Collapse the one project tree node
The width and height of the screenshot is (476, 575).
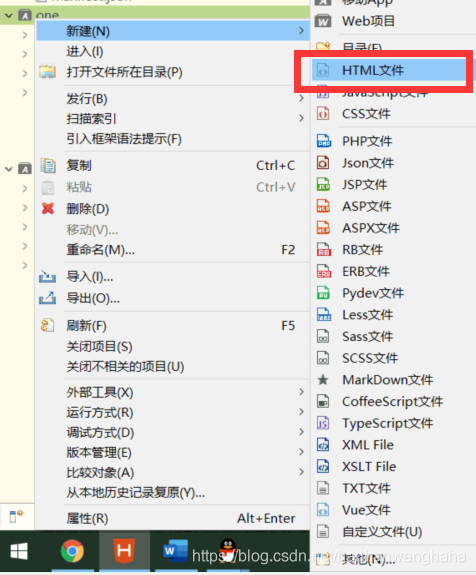click(8, 15)
